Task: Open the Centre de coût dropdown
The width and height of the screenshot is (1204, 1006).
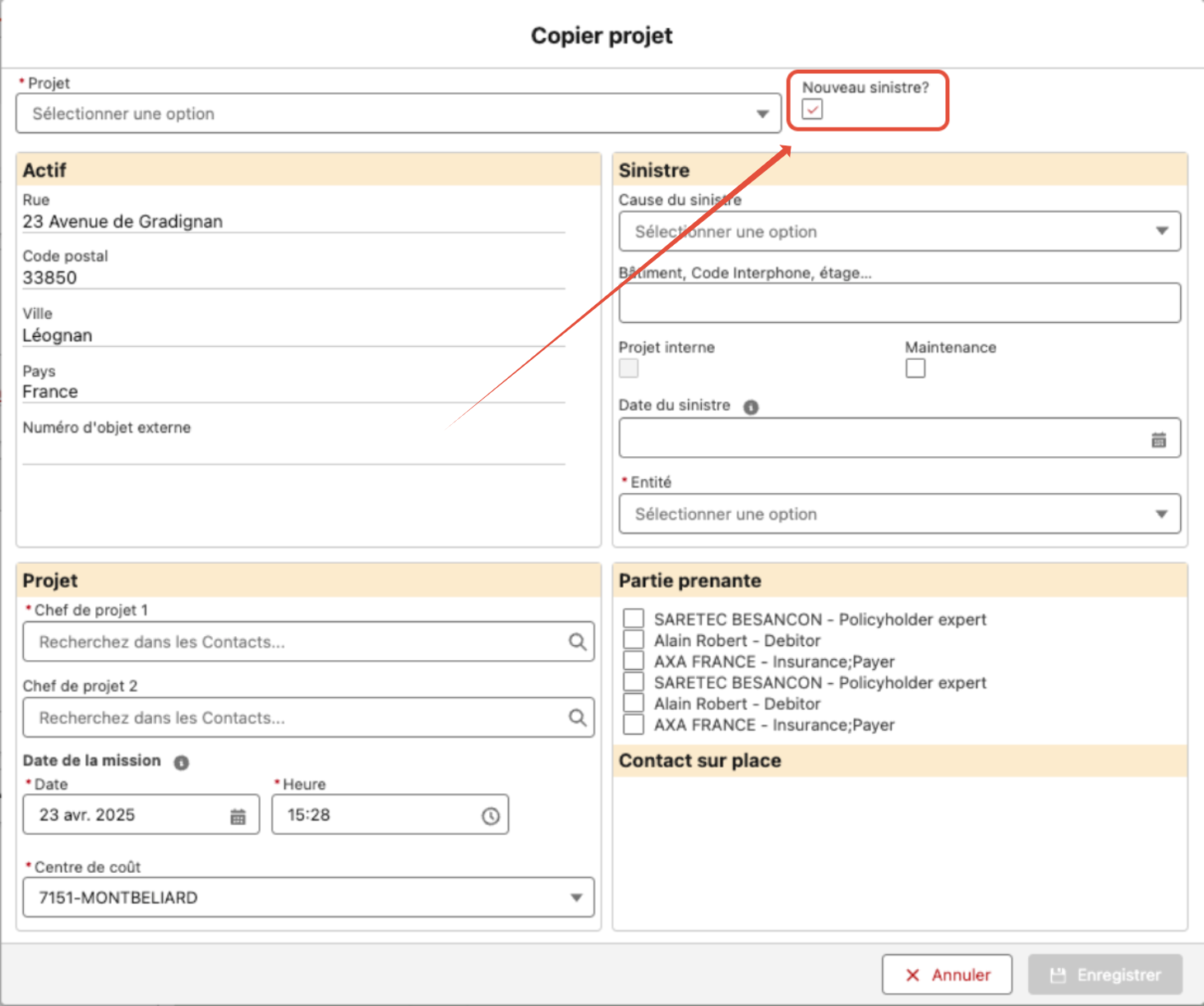Action: pos(308,898)
